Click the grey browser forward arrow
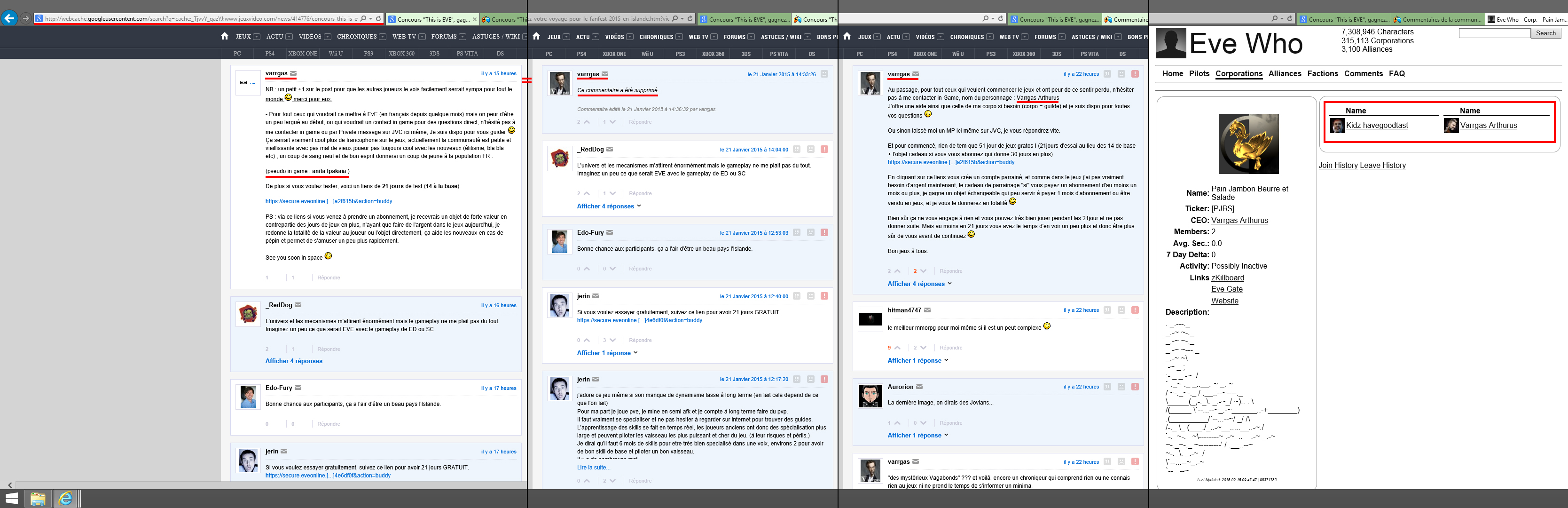Viewport: 1568px width, 508px height. 25,18
